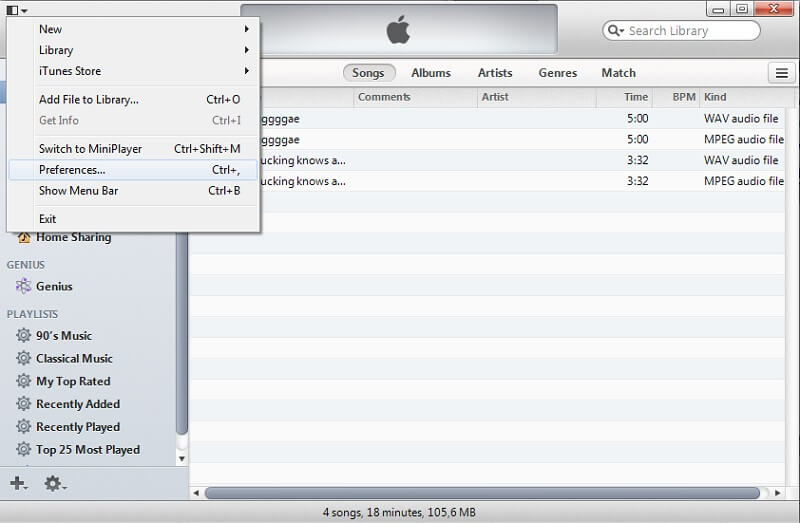The height and width of the screenshot is (523, 800).
Task: Click the Classical Music gear icon
Action: pyautogui.click(x=23, y=358)
